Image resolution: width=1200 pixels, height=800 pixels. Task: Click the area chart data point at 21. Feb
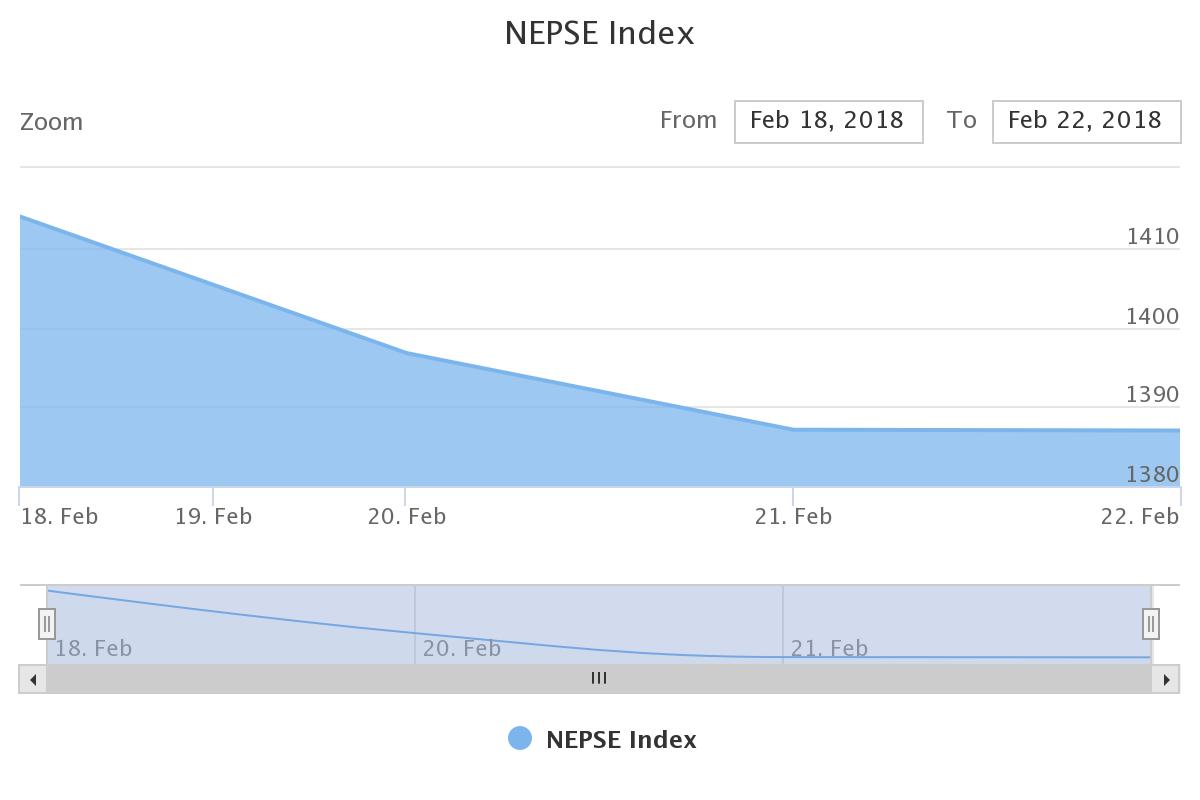click(793, 429)
